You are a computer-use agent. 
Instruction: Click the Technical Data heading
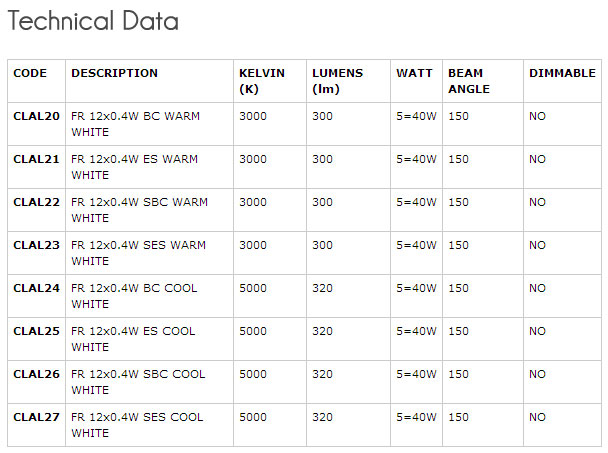pos(94,21)
